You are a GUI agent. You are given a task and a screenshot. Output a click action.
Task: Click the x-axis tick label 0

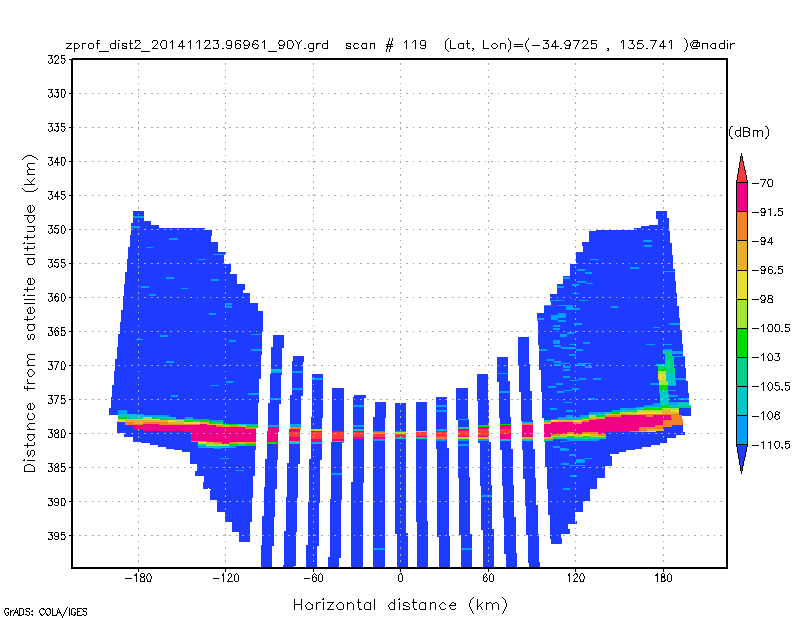pyautogui.click(x=401, y=578)
